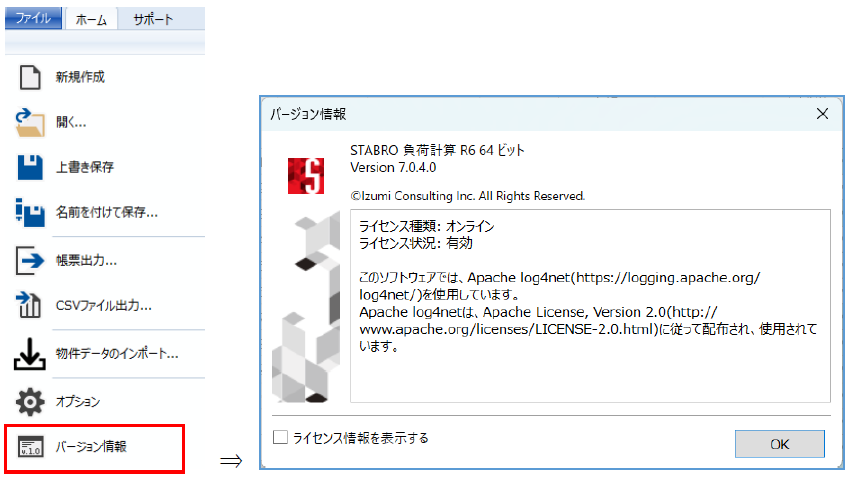Open the サポート tab

pos(153,19)
